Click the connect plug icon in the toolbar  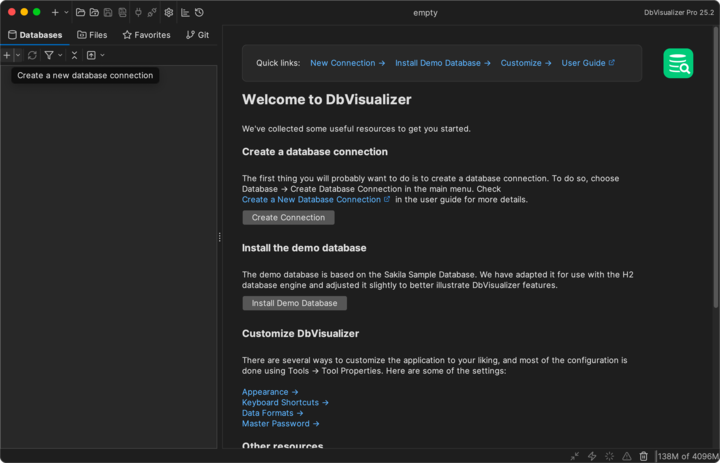pos(137,12)
